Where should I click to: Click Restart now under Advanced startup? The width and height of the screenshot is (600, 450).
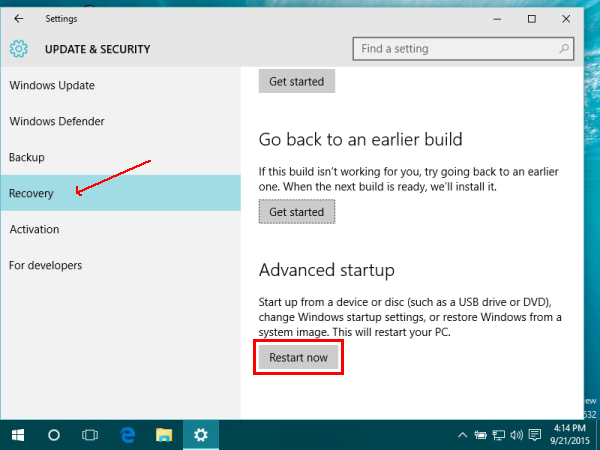pyautogui.click(x=298, y=357)
